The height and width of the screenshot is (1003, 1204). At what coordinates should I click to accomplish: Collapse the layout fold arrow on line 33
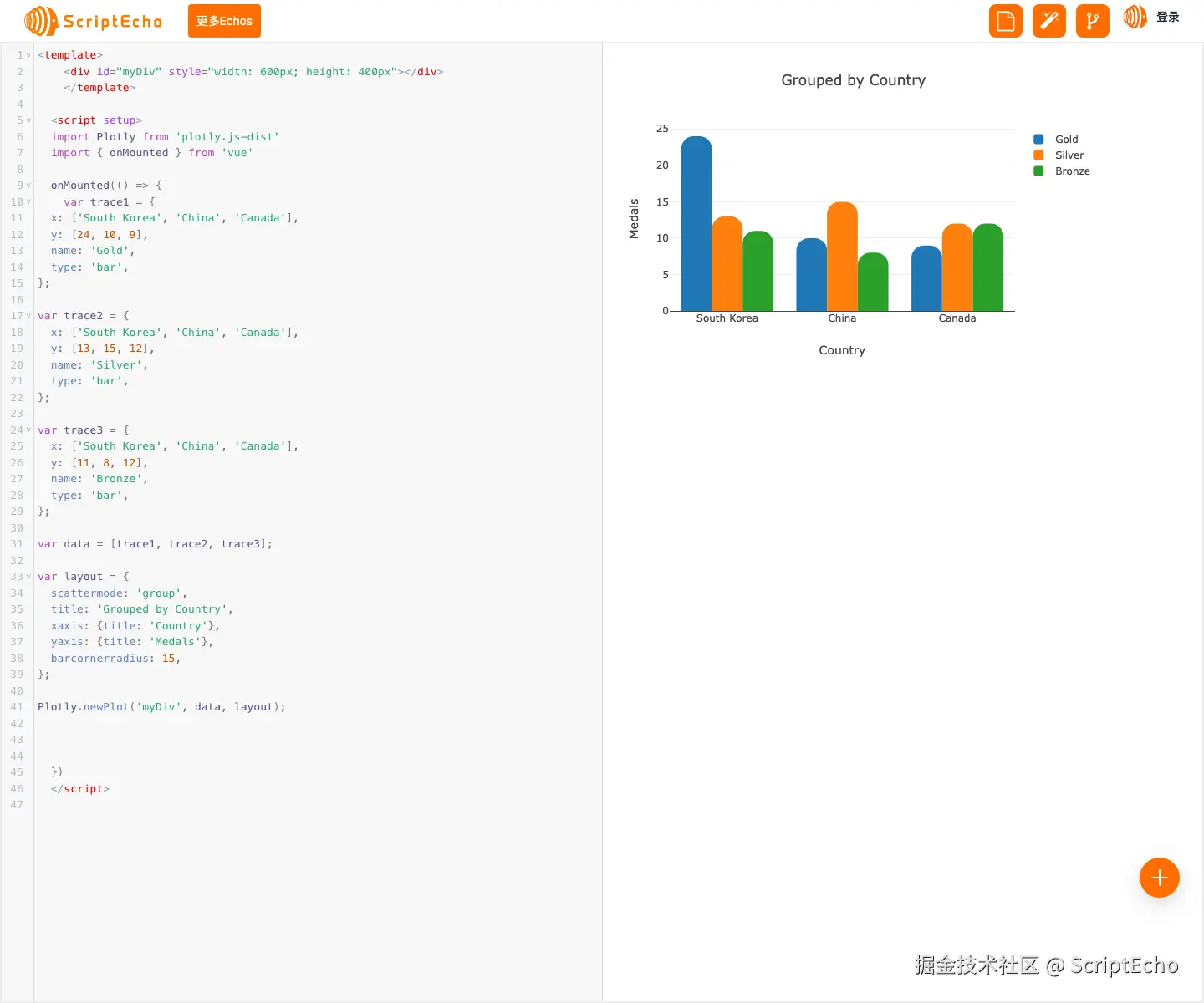[28, 577]
